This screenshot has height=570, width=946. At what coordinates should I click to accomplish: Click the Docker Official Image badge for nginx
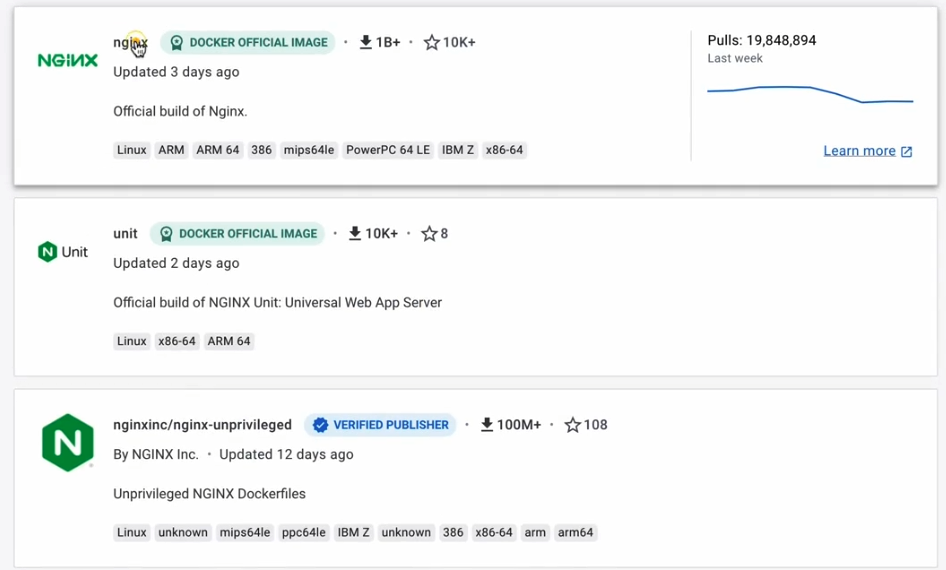(247, 42)
